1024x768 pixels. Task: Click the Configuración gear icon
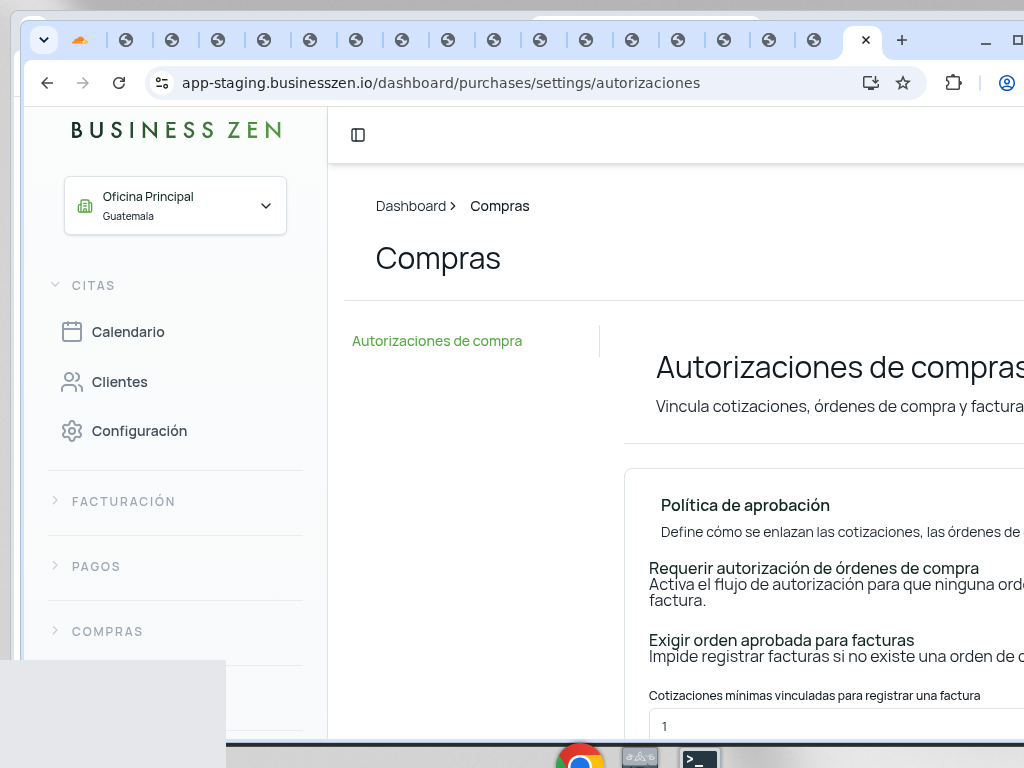click(x=72, y=431)
